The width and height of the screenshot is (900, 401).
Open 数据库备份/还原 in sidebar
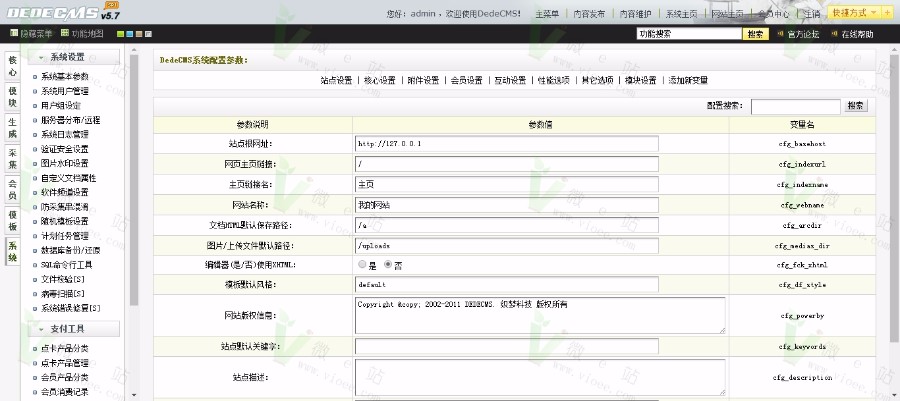[71, 251]
